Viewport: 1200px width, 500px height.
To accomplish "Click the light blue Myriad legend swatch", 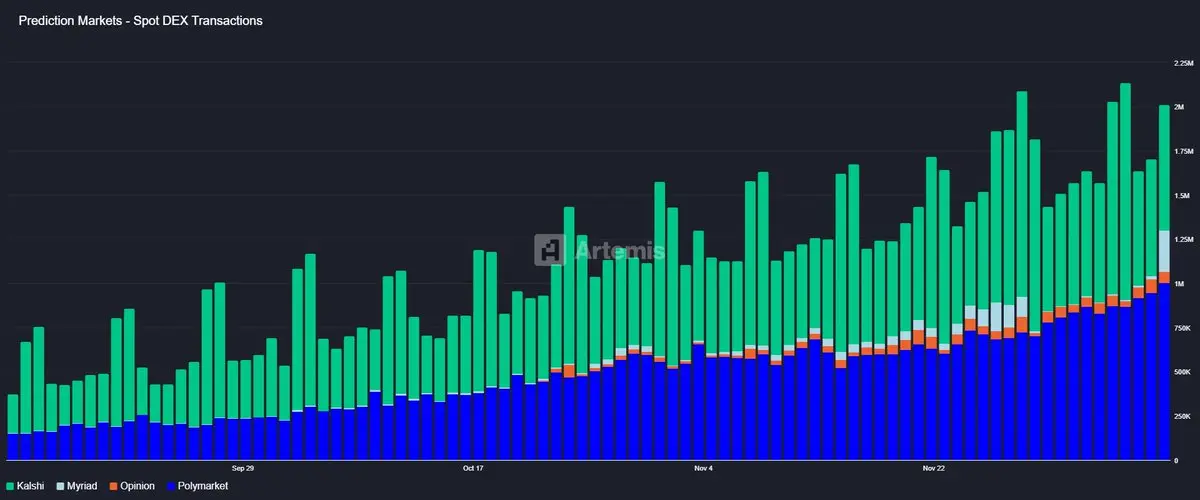I will [60, 485].
